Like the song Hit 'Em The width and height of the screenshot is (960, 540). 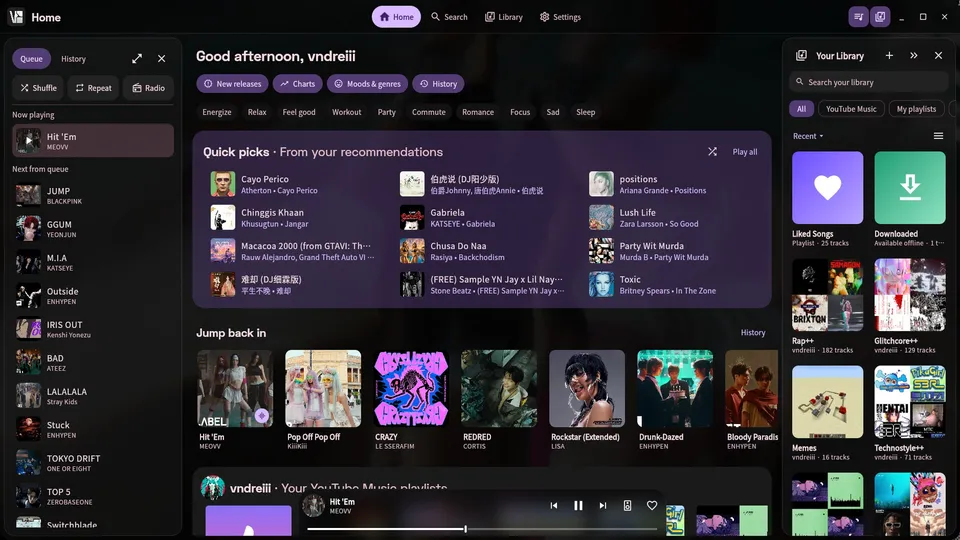[651, 506]
